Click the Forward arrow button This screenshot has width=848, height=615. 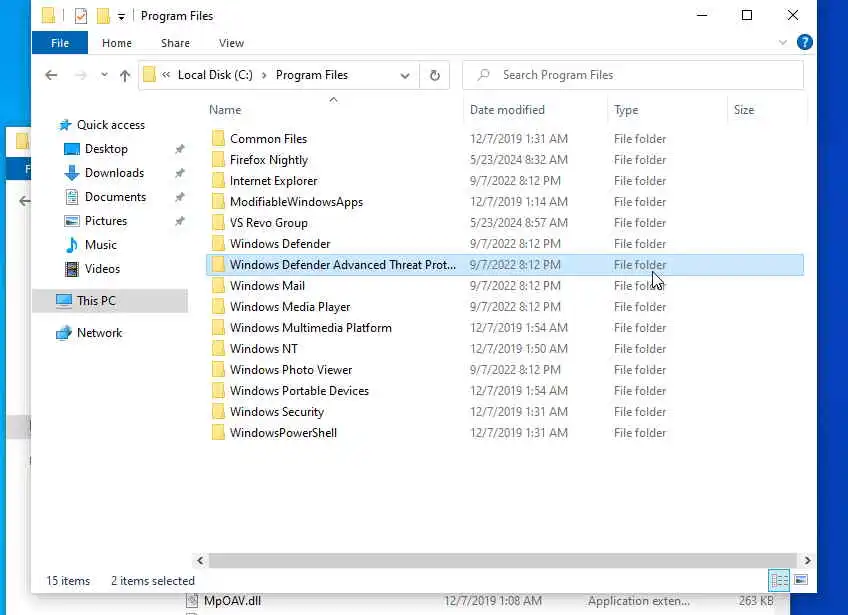tap(81, 75)
